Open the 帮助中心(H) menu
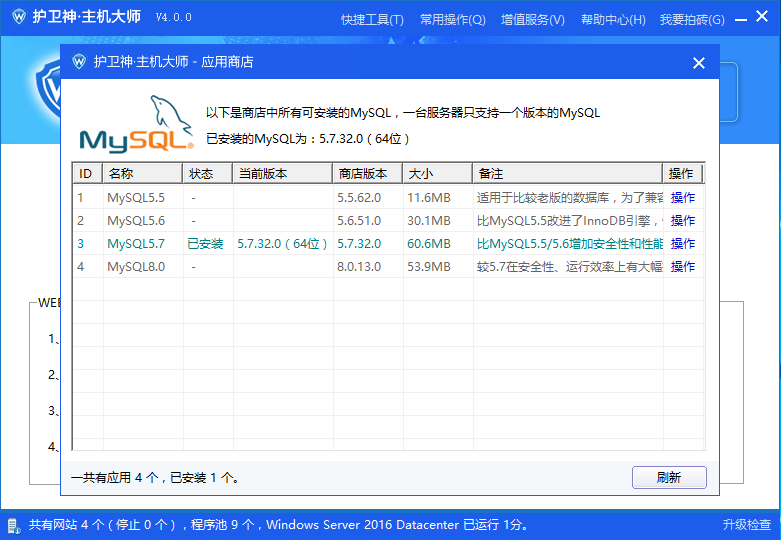 point(613,20)
